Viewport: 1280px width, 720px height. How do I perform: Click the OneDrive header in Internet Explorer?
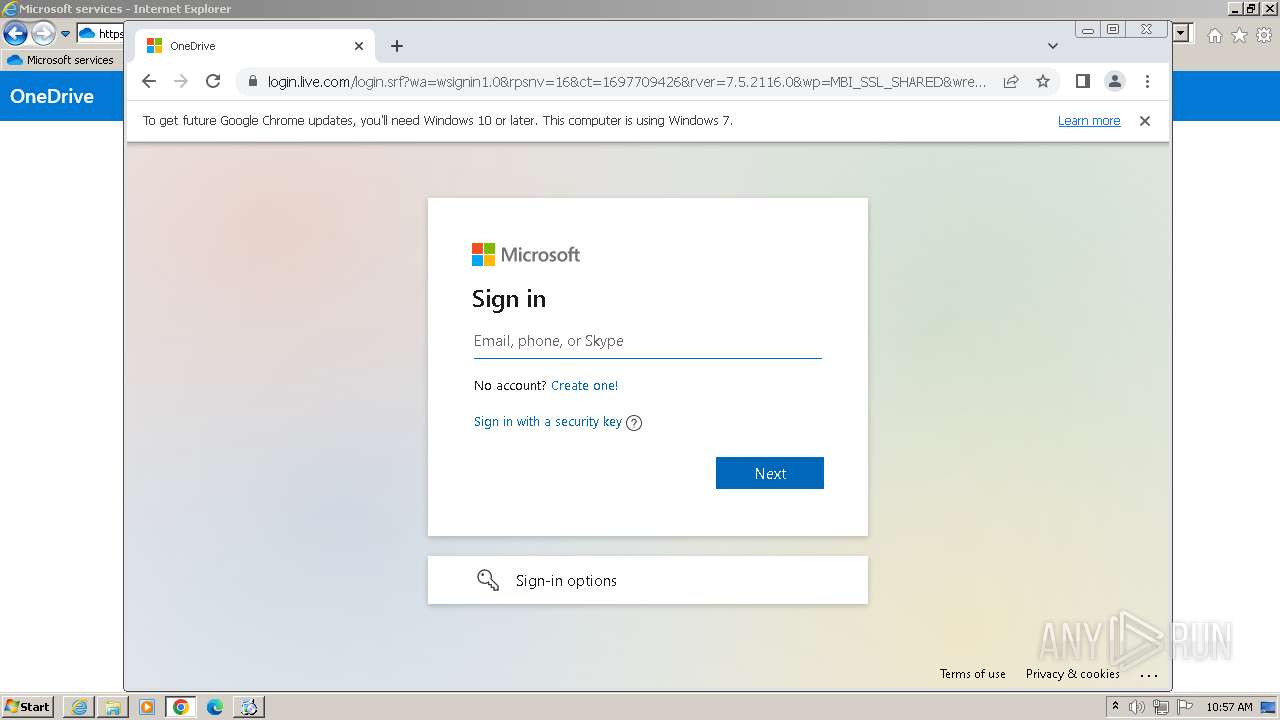tap(52, 97)
